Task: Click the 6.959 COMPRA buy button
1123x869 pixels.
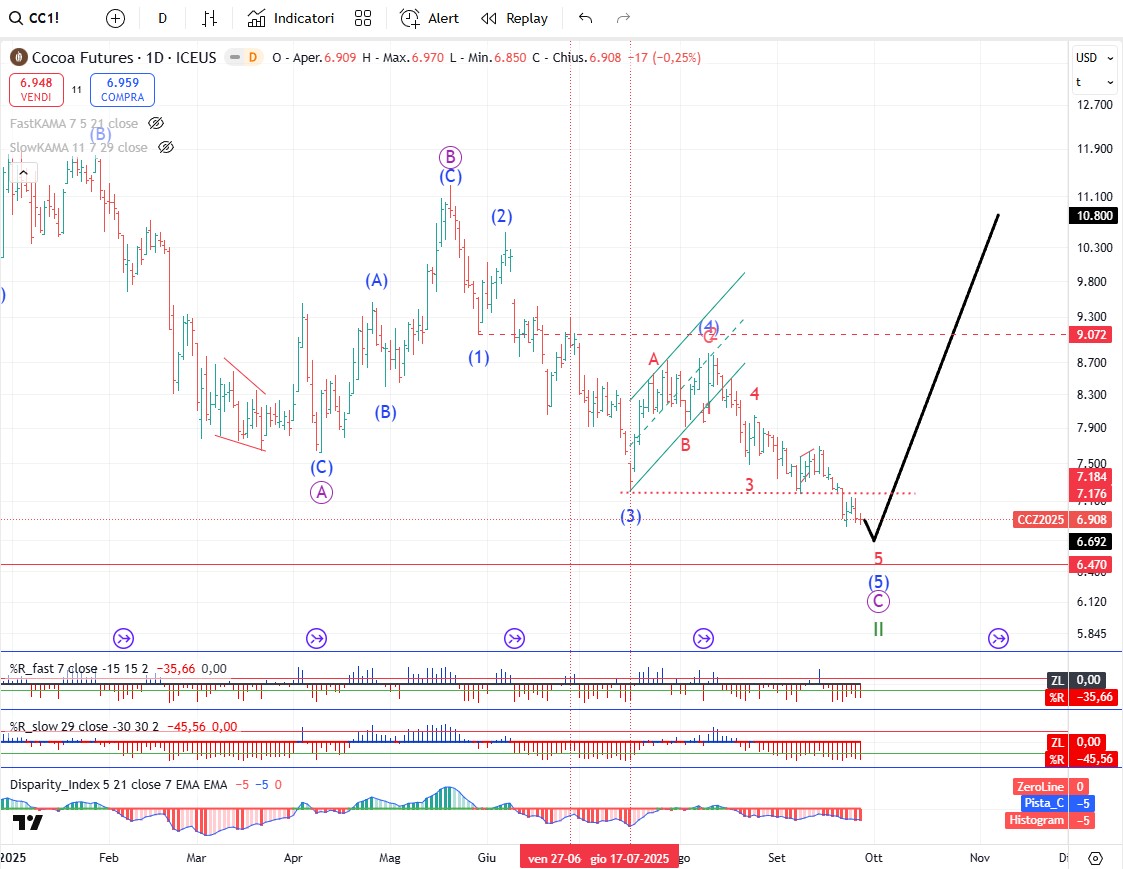Action: pos(122,90)
